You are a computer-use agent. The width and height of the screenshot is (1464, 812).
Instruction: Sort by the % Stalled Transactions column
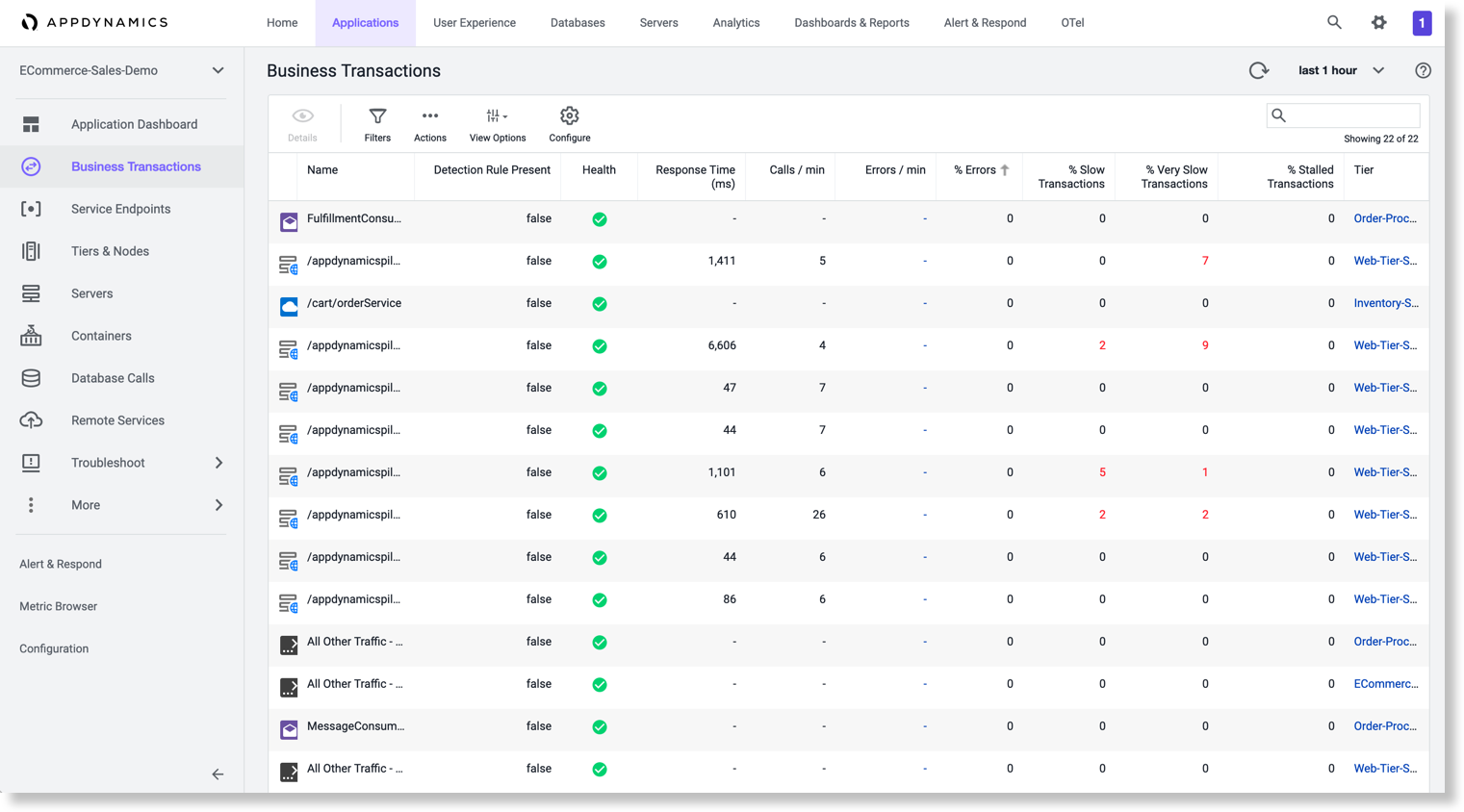[x=1300, y=177]
